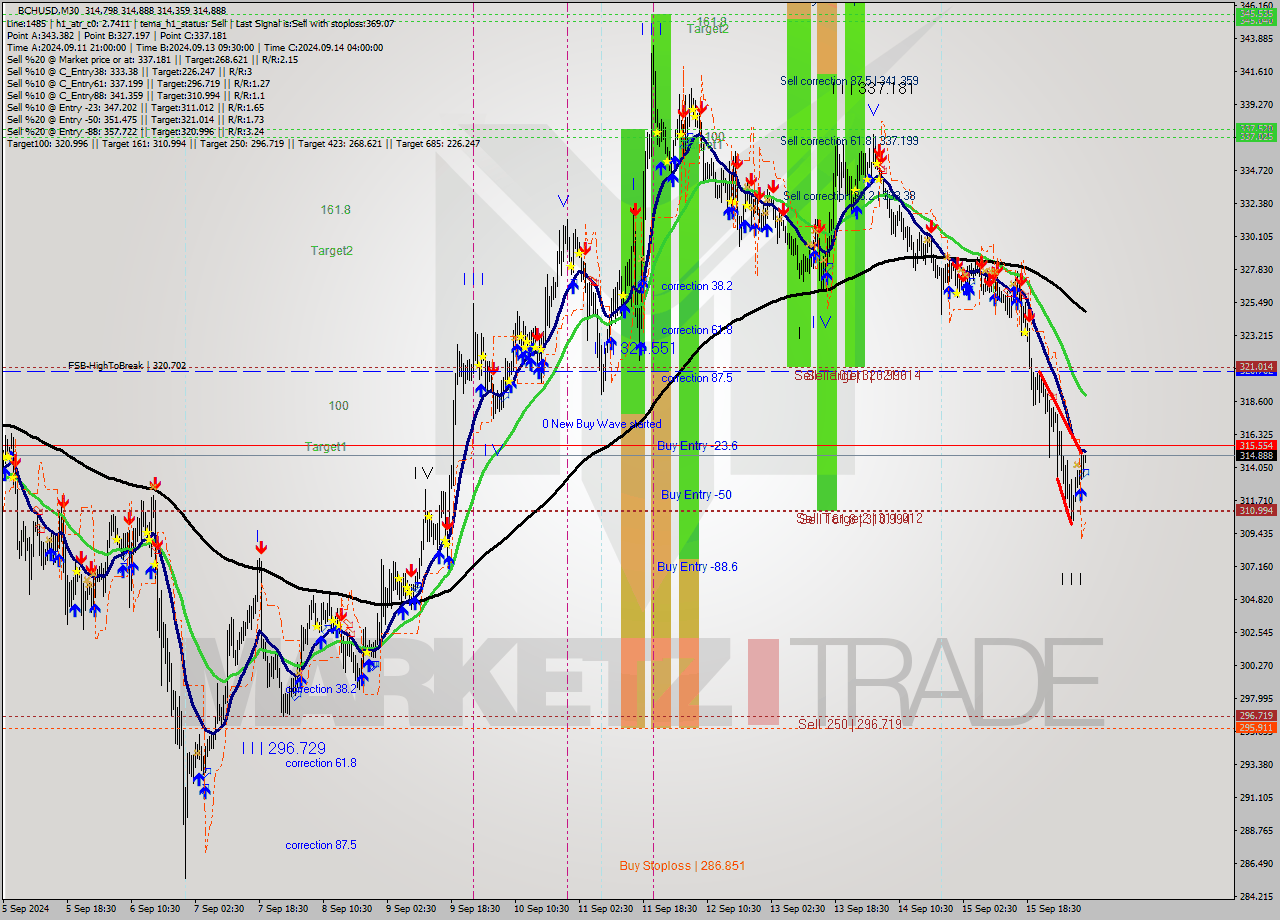The image size is (1280, 920).
Task: Click 'Sell correction 87.5 | 341.359' label
Action: pyautogui.click(x=849, y=81)
